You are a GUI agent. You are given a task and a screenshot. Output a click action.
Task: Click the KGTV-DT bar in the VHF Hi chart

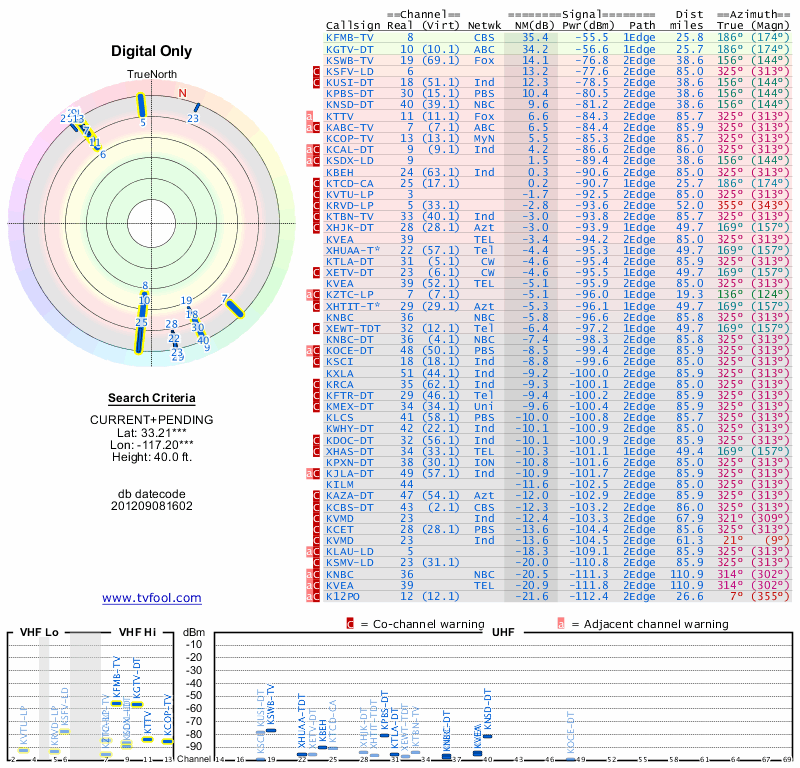pyautogui.click(x=136, y=703)
